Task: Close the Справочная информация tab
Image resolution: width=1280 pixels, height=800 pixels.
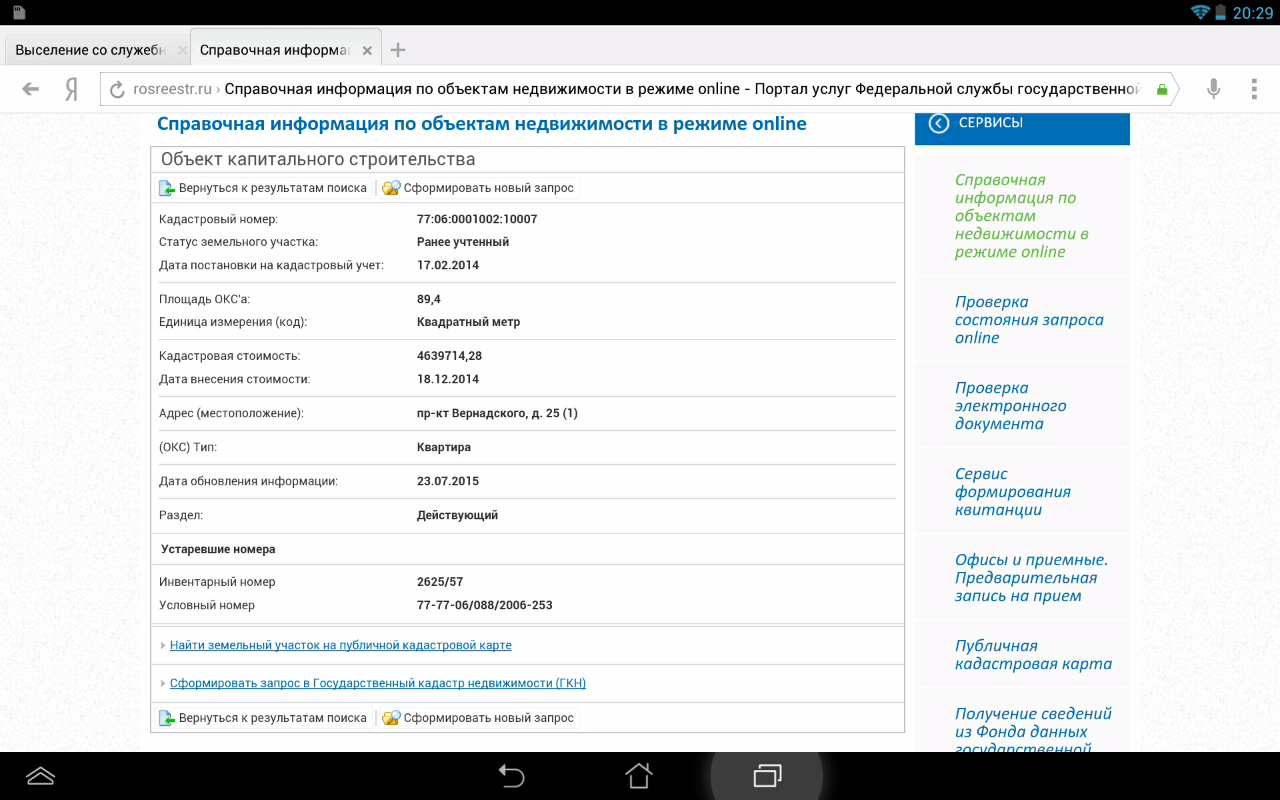Action: click(x=367, y=50)
